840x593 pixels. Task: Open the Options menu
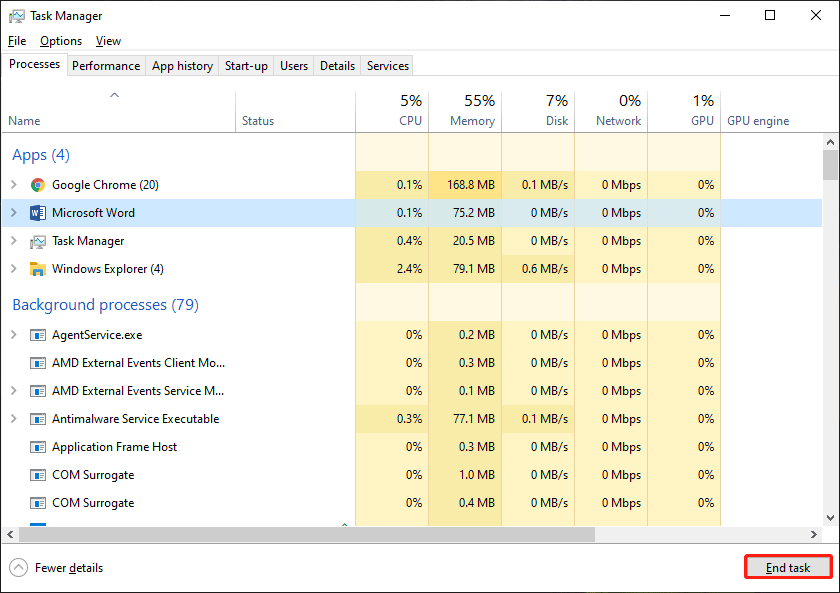click(61, 41)
